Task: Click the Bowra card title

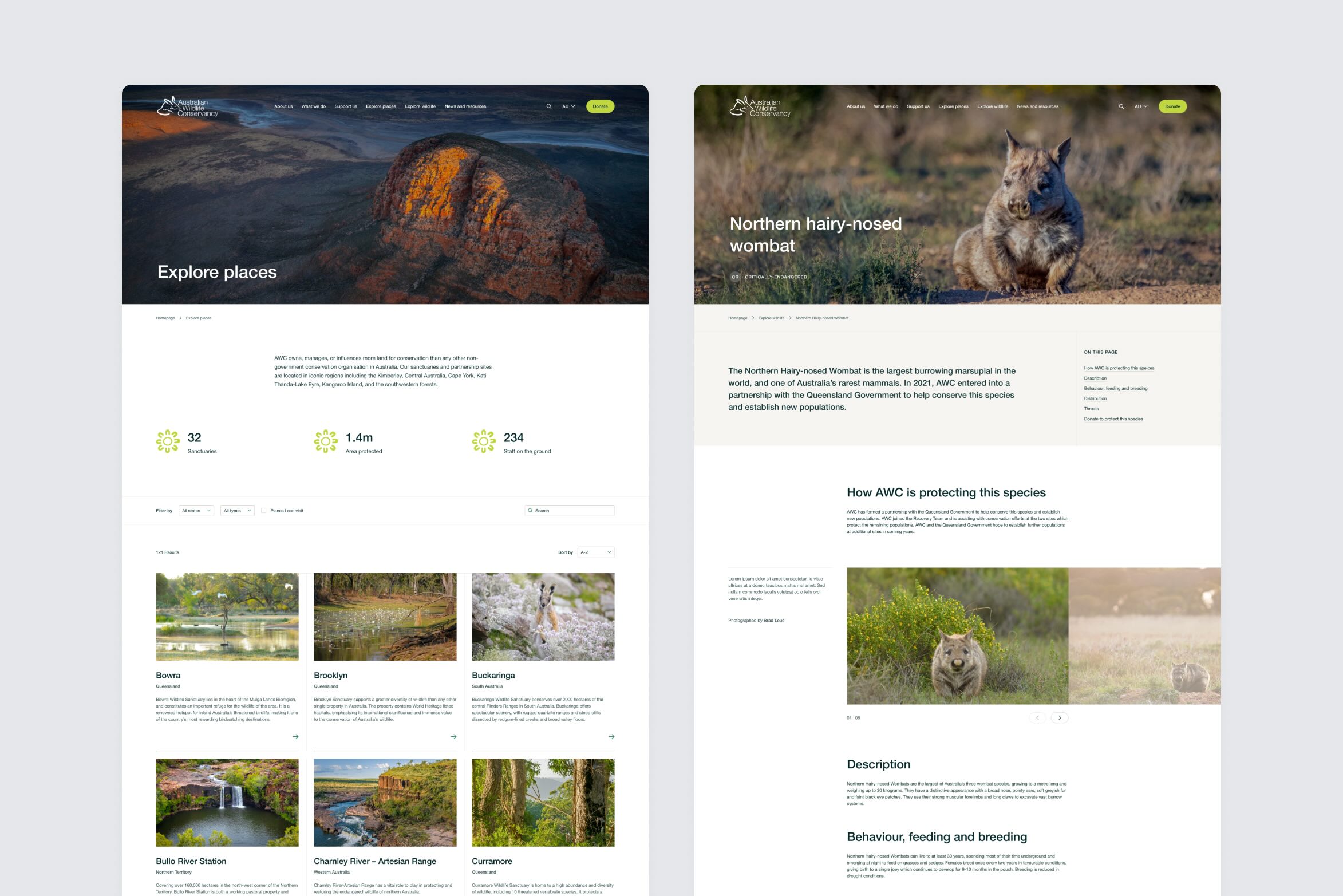Action: click(x=168, y=676)
